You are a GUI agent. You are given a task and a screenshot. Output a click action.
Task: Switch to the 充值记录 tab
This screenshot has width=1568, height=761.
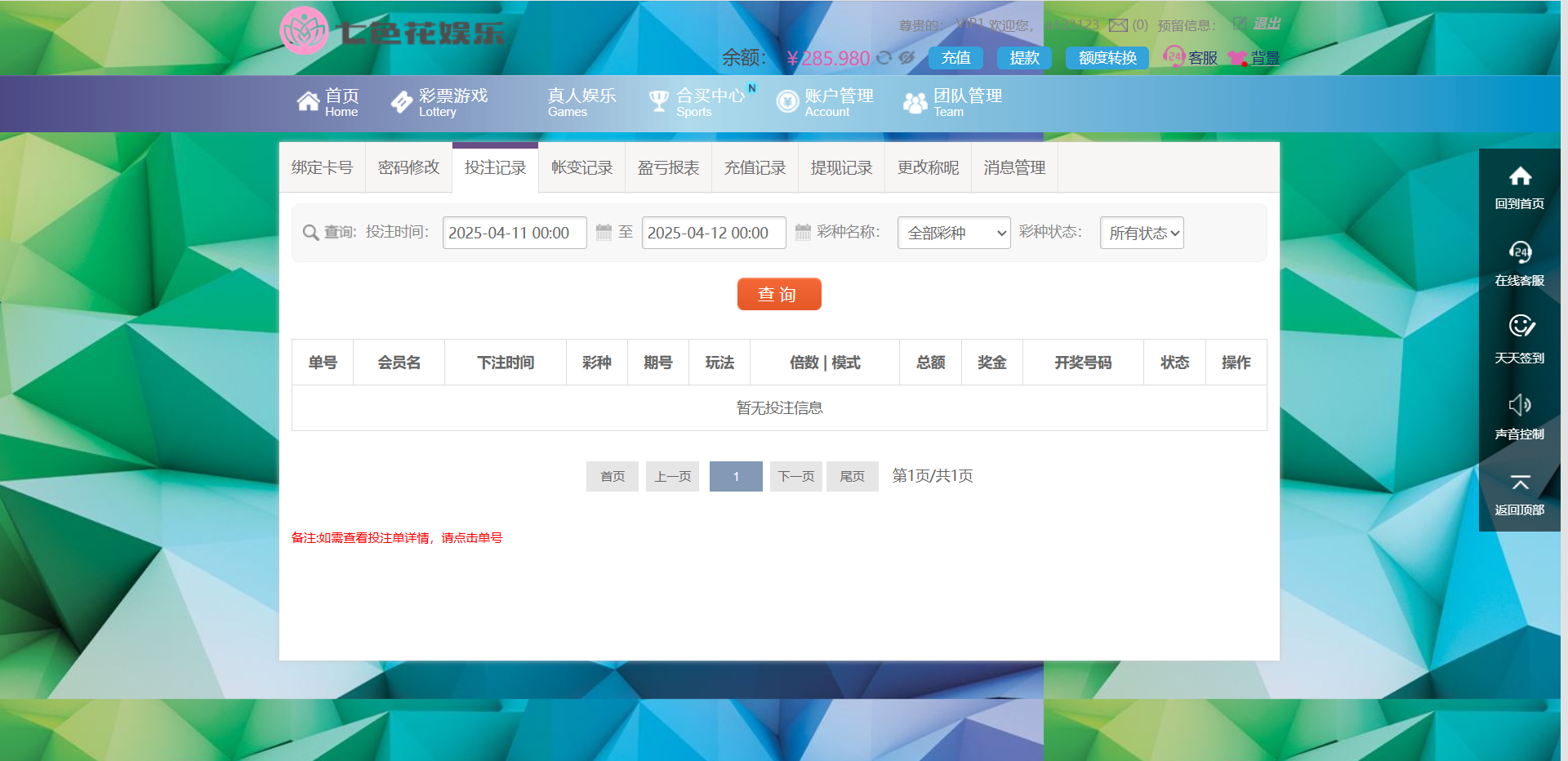[755, 167]
